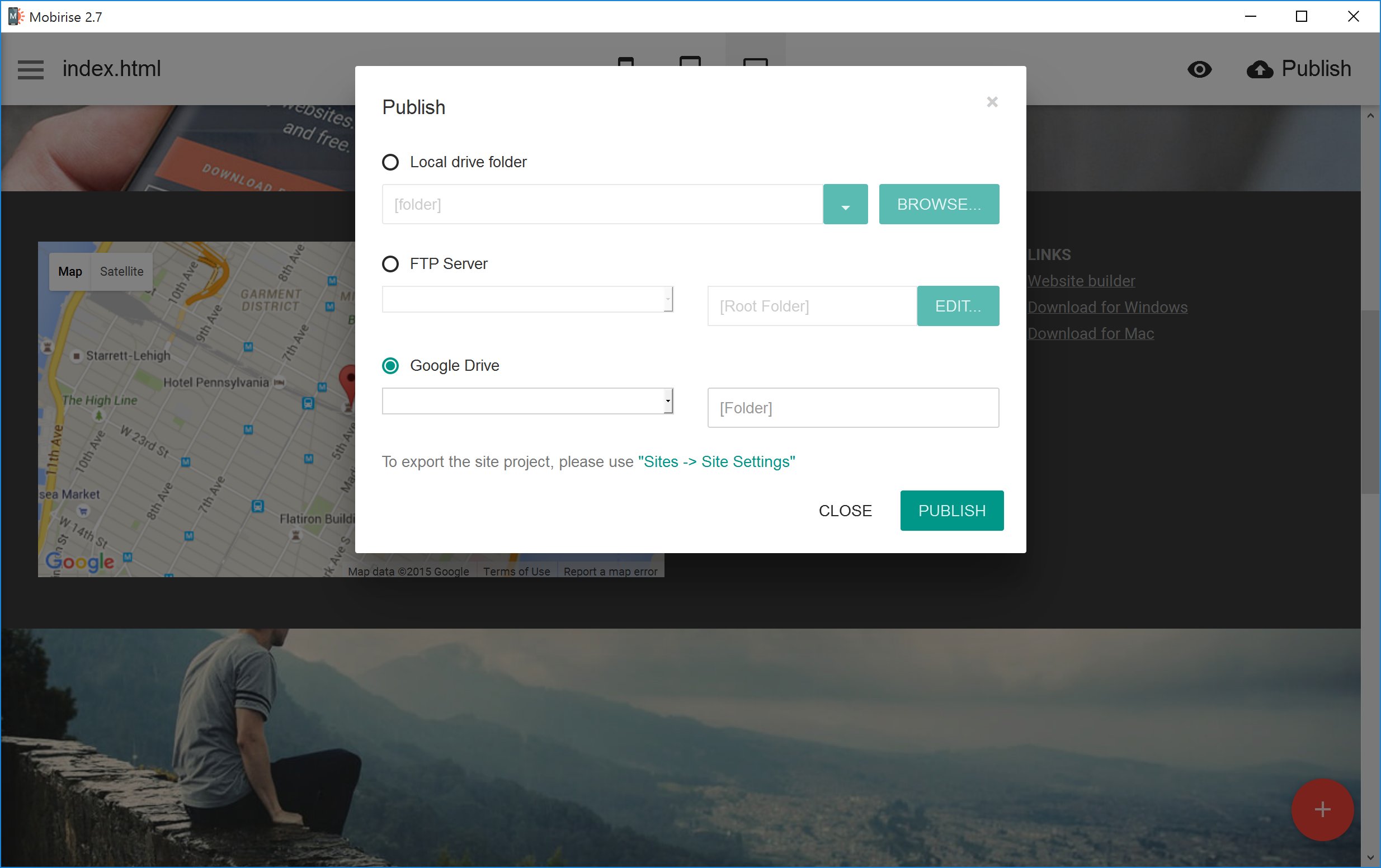Click the BROWSE button for local folder
1381x868 pixels.
(x=939, y=203)
